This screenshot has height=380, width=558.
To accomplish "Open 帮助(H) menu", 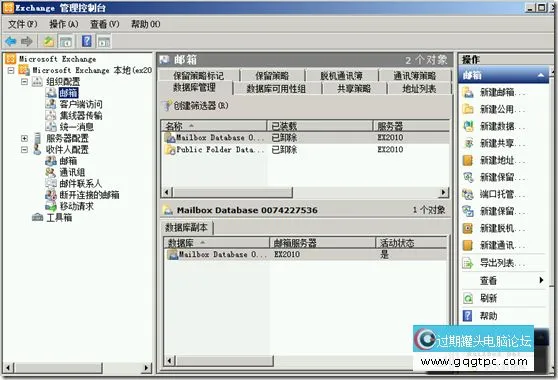I will pos(146,24).
